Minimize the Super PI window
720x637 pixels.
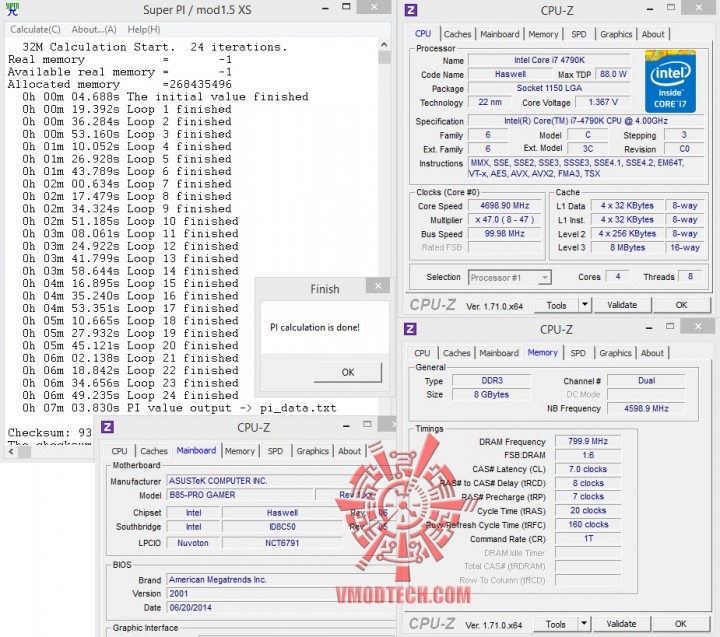325,9
